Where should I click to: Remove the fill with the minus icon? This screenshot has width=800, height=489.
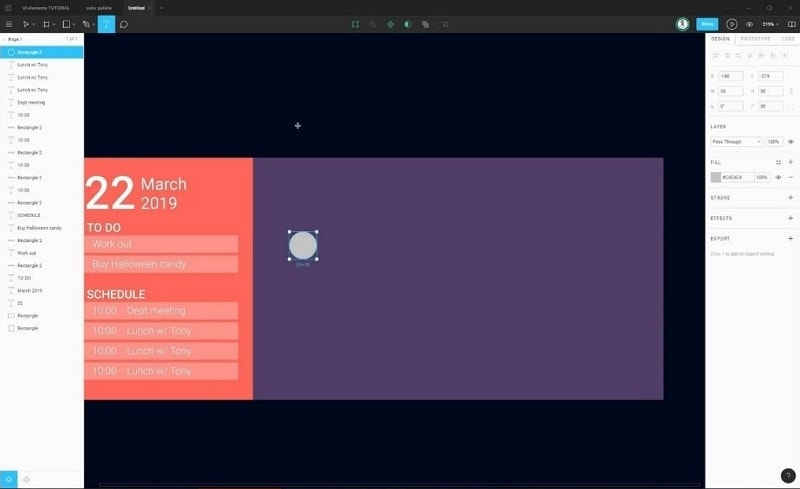(x=790, y=177)
